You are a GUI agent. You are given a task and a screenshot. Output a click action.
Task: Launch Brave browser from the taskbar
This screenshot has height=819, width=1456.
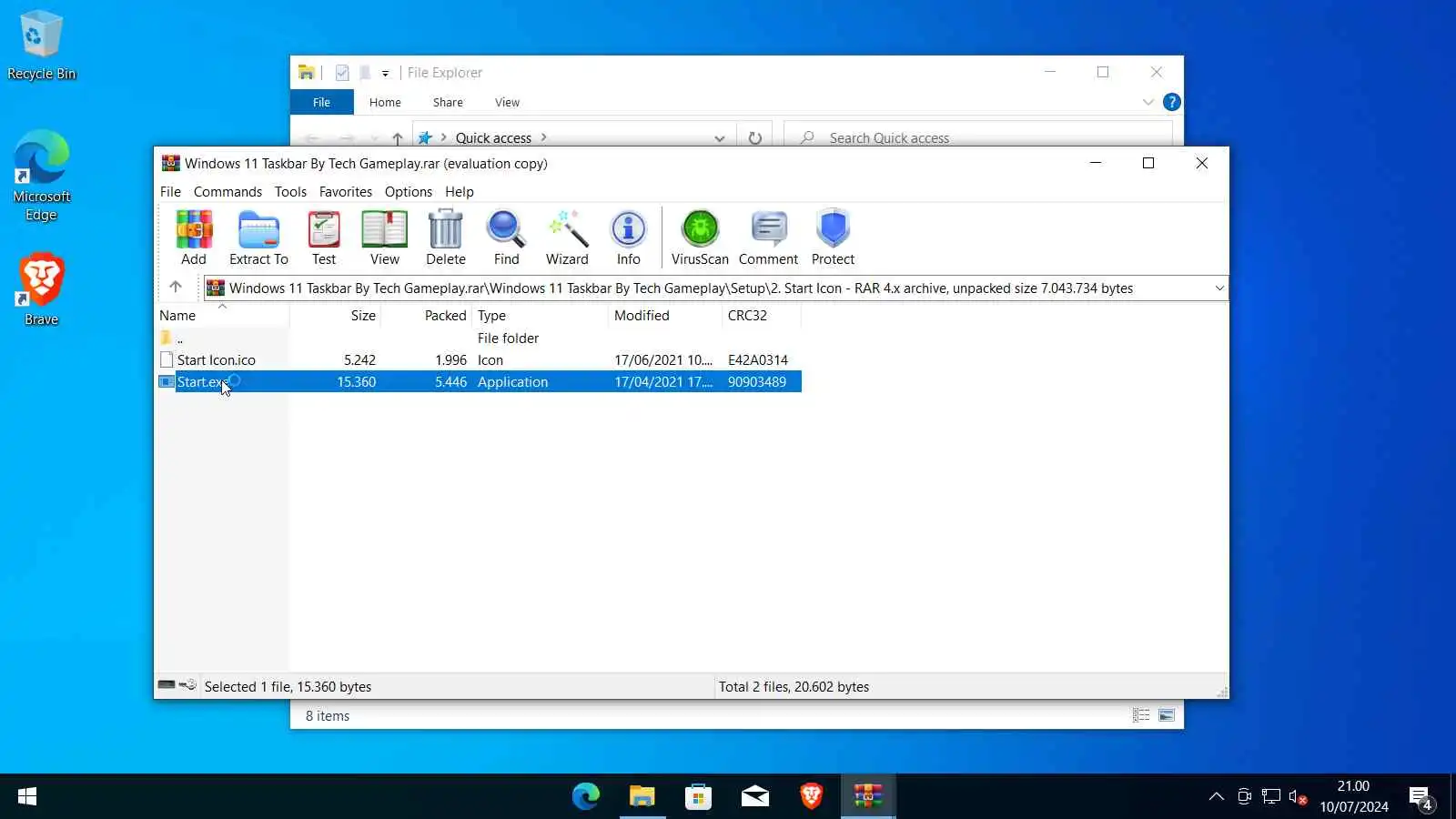coord(812,796)
